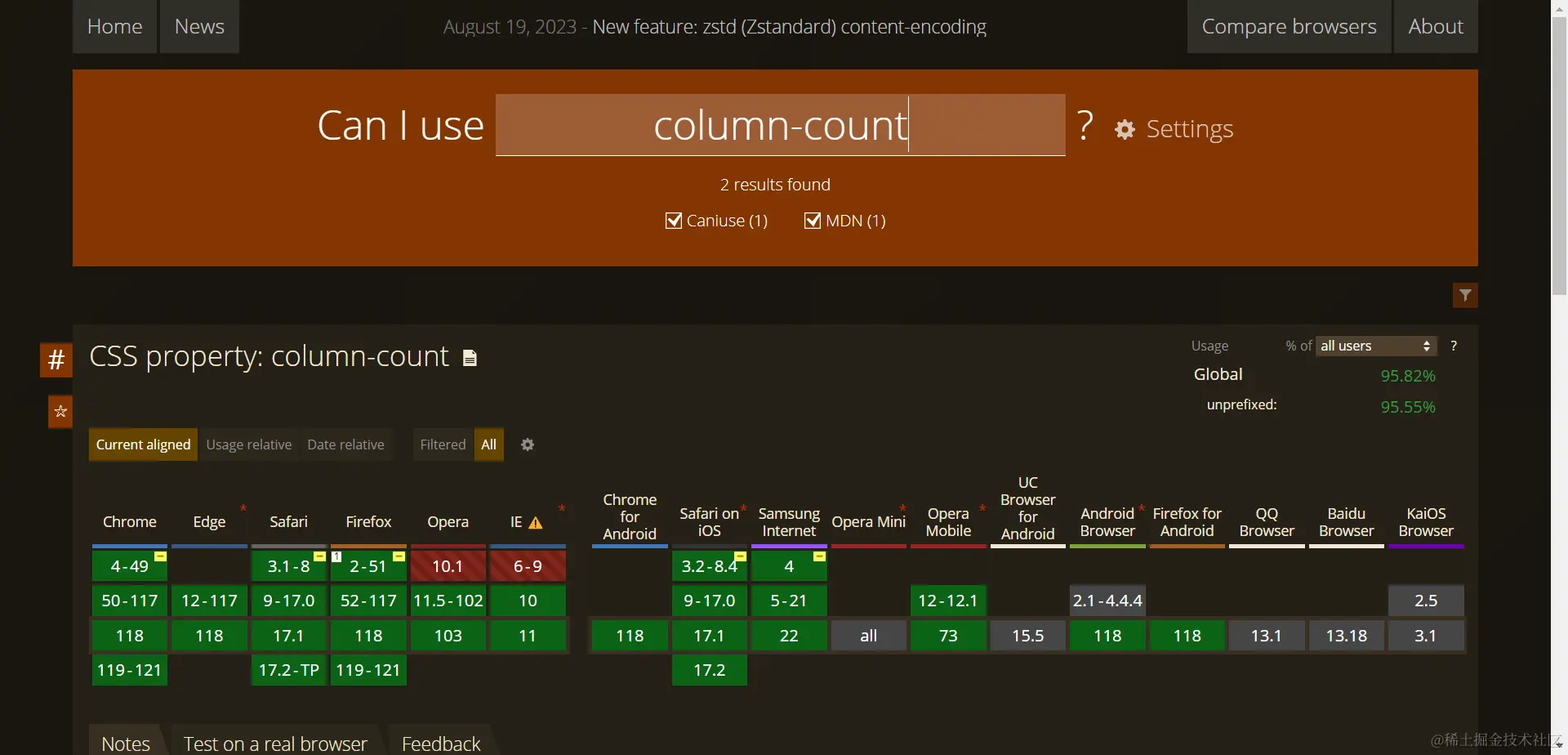
Task: Select Current aligned view mode
Action: [x=143, y=445]
